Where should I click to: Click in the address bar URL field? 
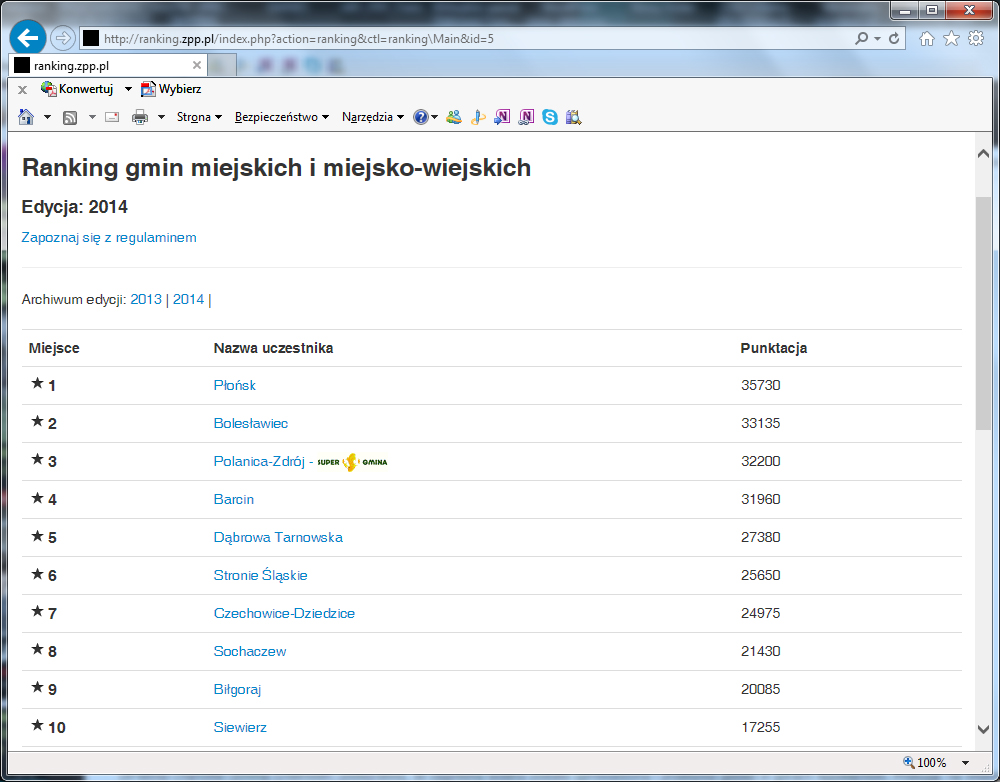400,38
